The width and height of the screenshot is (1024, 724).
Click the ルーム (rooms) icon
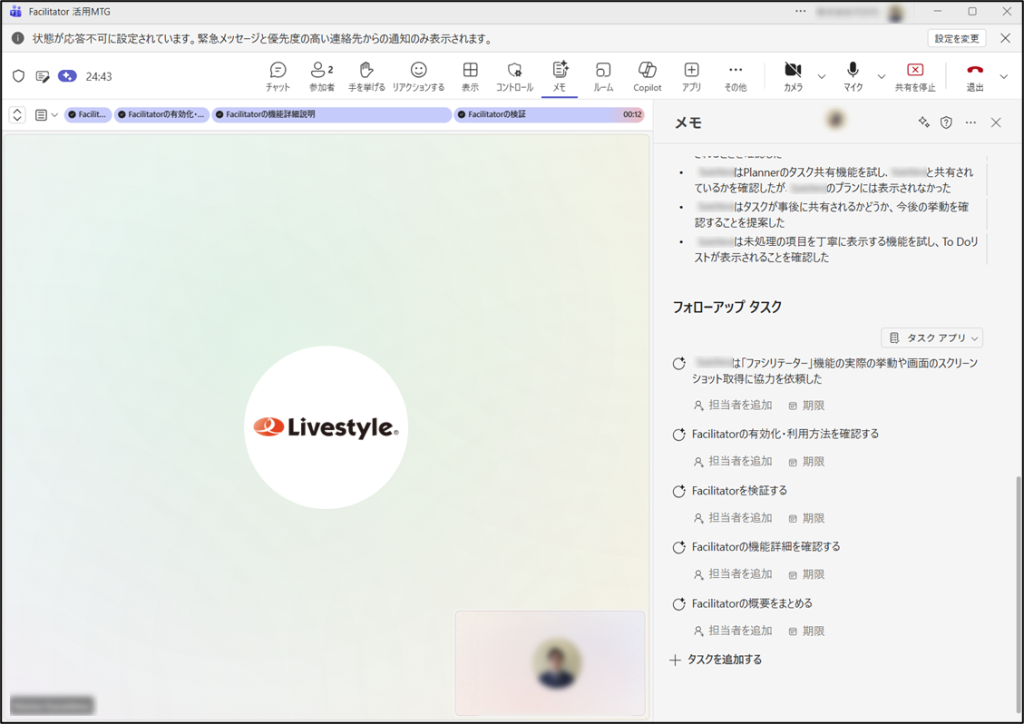point(603,76)
